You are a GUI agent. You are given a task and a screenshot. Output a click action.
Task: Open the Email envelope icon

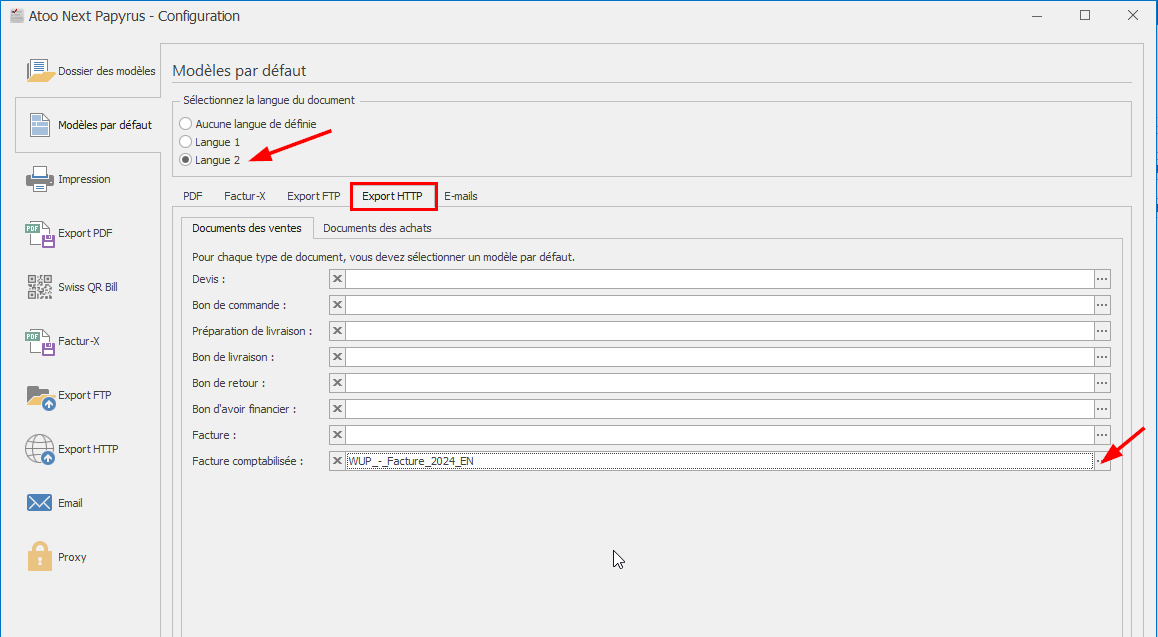click(x=39, y=503)
